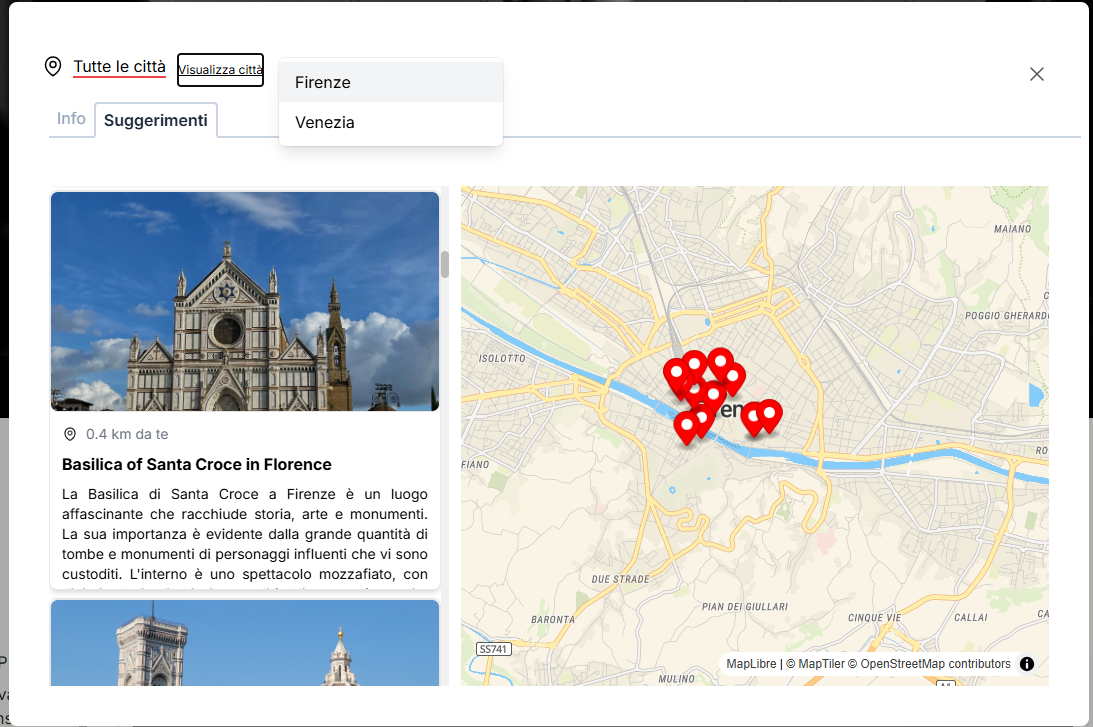Switch to the Info tab
The image size is (1093, 727).
pyautogui.click(x=71, y=118)
